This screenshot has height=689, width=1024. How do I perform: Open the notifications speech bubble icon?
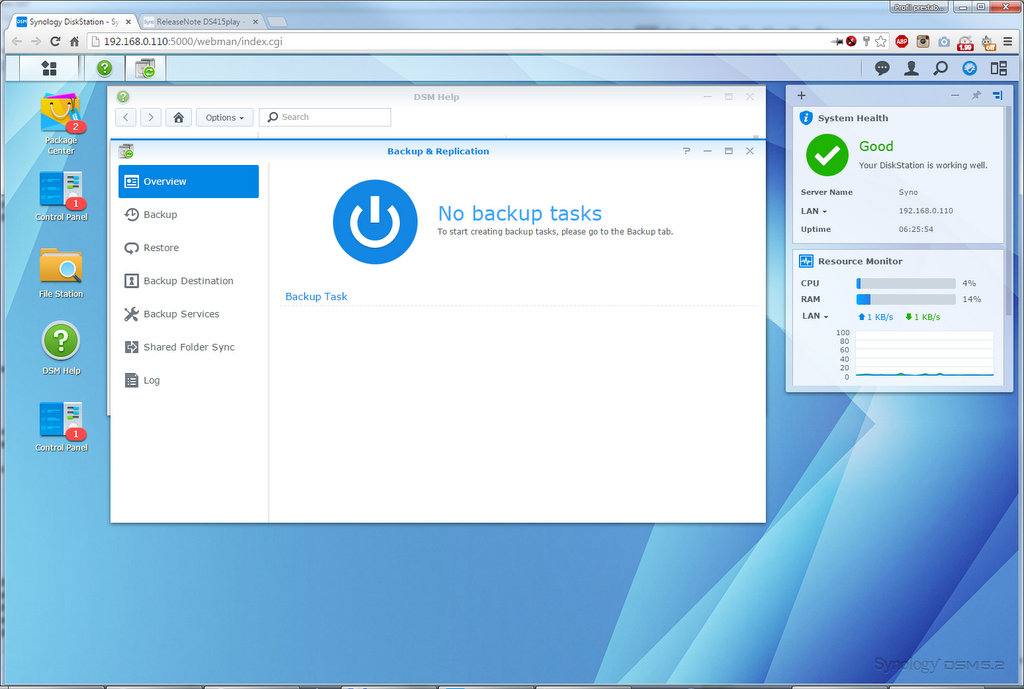(x=882, y=68)
